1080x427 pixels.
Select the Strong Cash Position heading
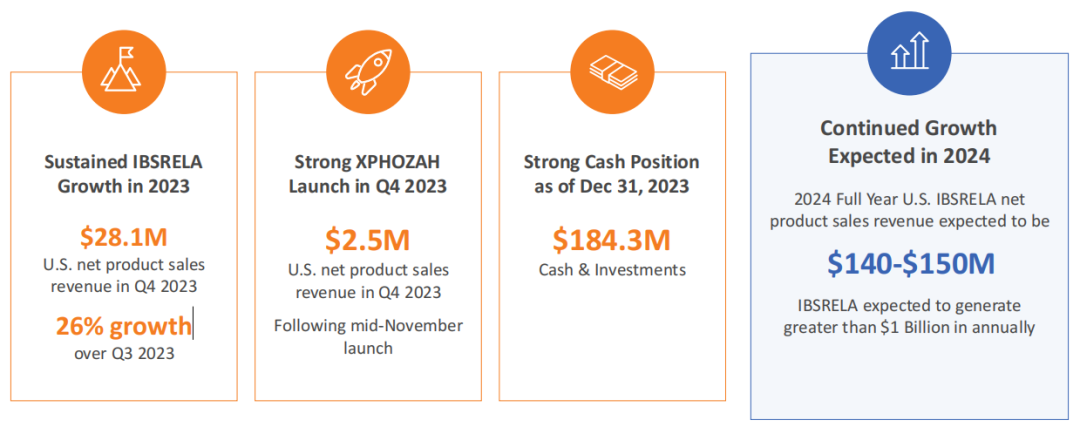tap(612, 174)
